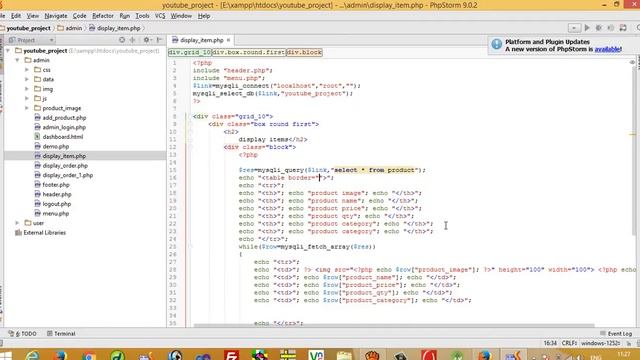The width and height of the screenshot is (640, 360).
Task: Expand the data folder
Action: coord(27,79)
